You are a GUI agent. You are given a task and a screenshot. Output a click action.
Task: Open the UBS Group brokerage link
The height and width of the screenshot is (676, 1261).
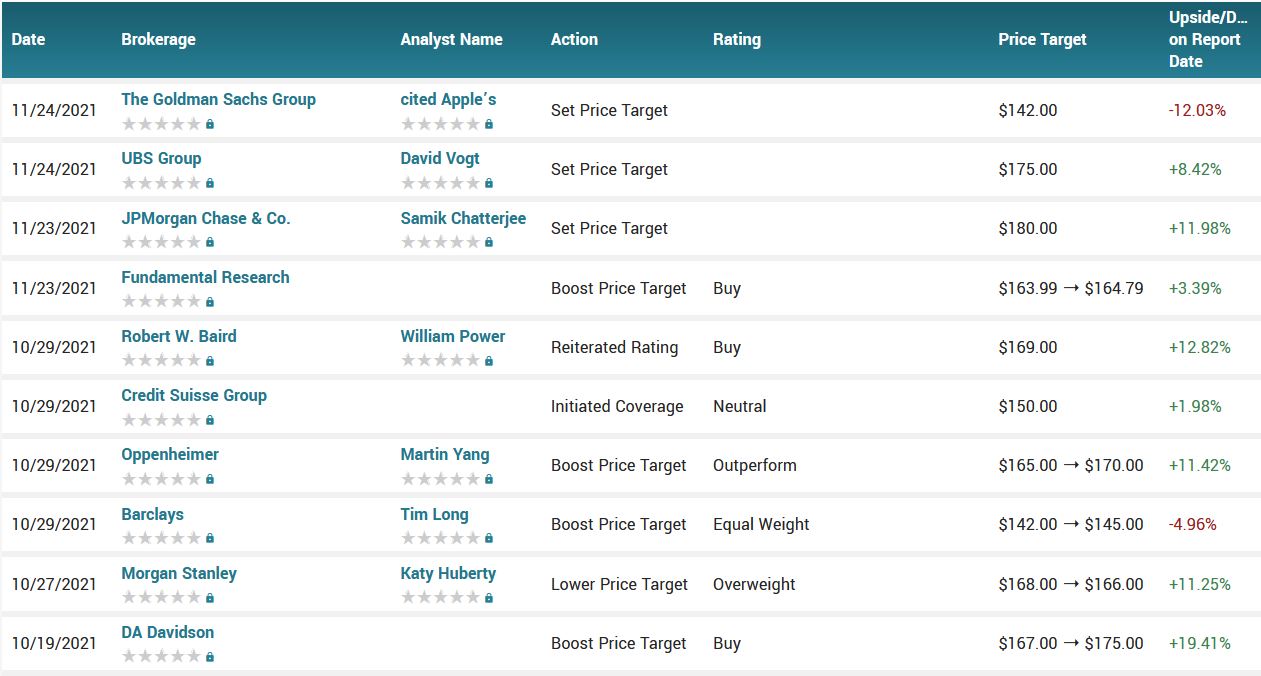tap(161, 158)
